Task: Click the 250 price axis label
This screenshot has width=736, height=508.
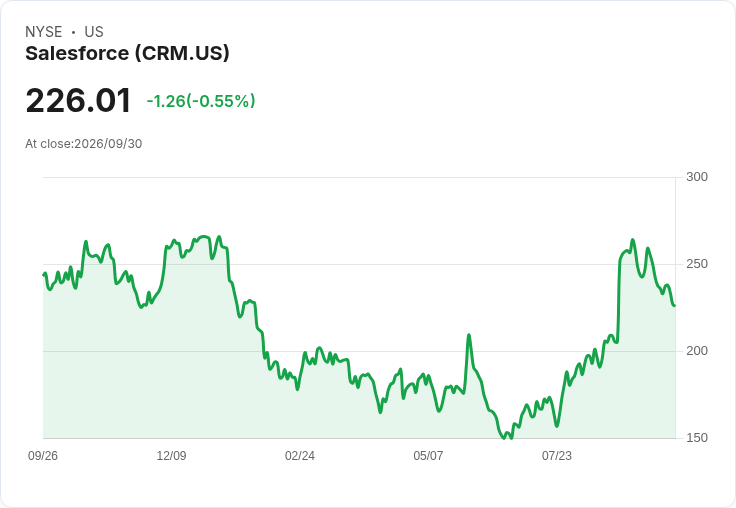Action: 697,264
